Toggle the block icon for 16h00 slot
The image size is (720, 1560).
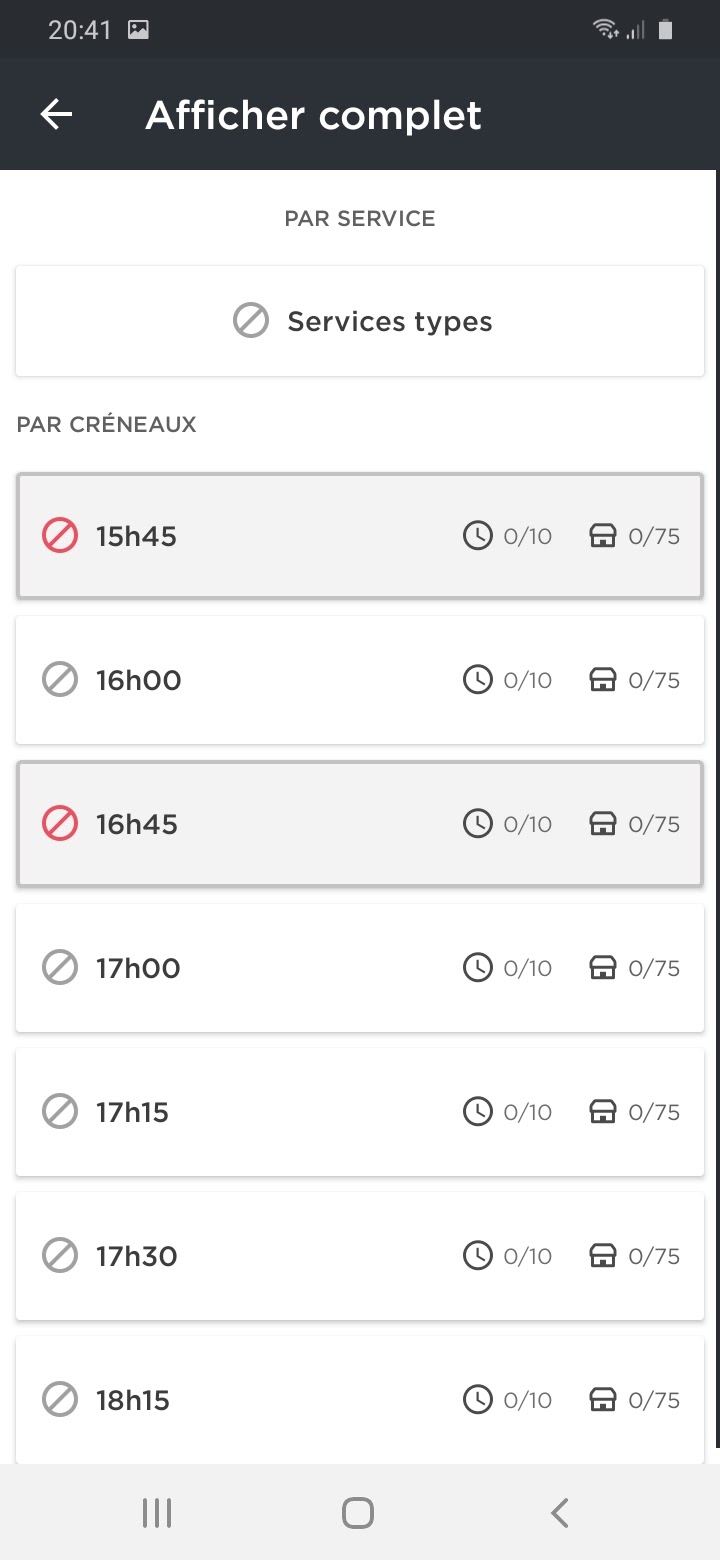coord(60,680)
